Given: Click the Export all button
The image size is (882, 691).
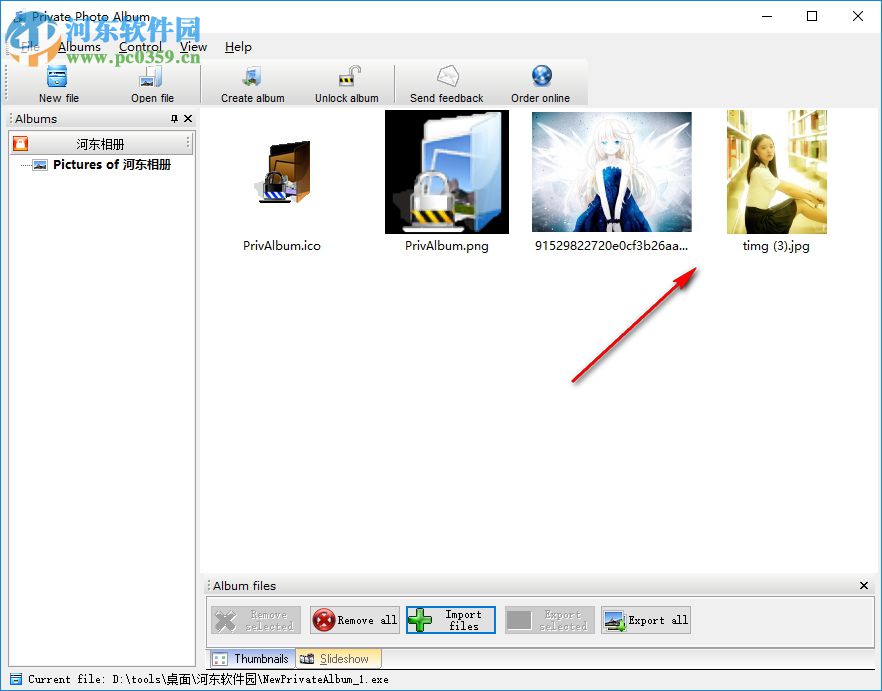Looking at the screenshot, I should tap(646, 620).
